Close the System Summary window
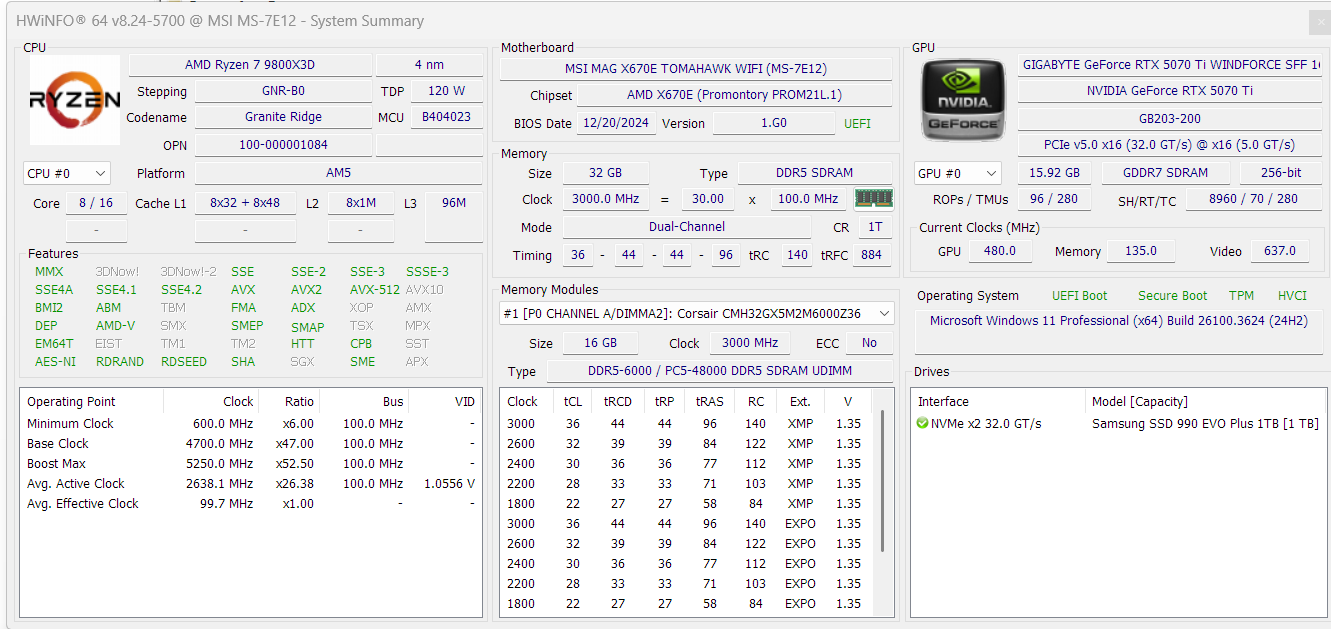This screenshot has height=629, width=1331. [1320, 23]
